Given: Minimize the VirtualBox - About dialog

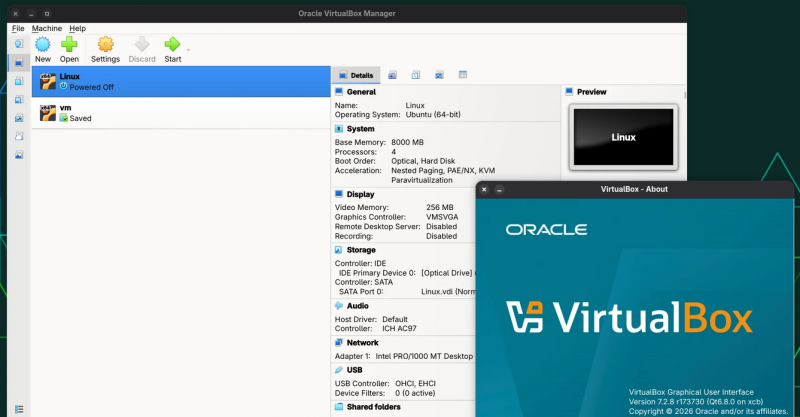Looking at the screenshot, I should pos(499,189).
